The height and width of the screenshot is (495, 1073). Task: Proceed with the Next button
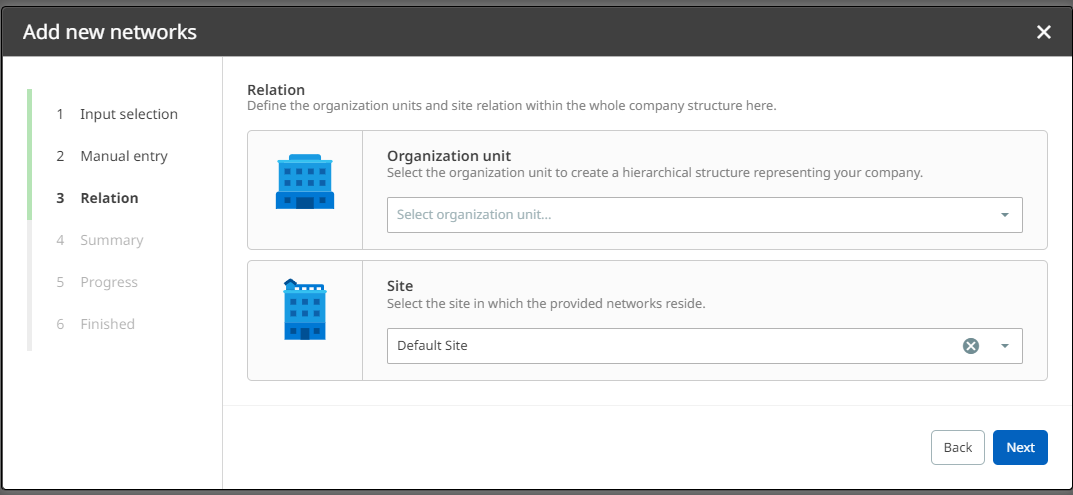pyautogui.click(x=1019, y=447)
